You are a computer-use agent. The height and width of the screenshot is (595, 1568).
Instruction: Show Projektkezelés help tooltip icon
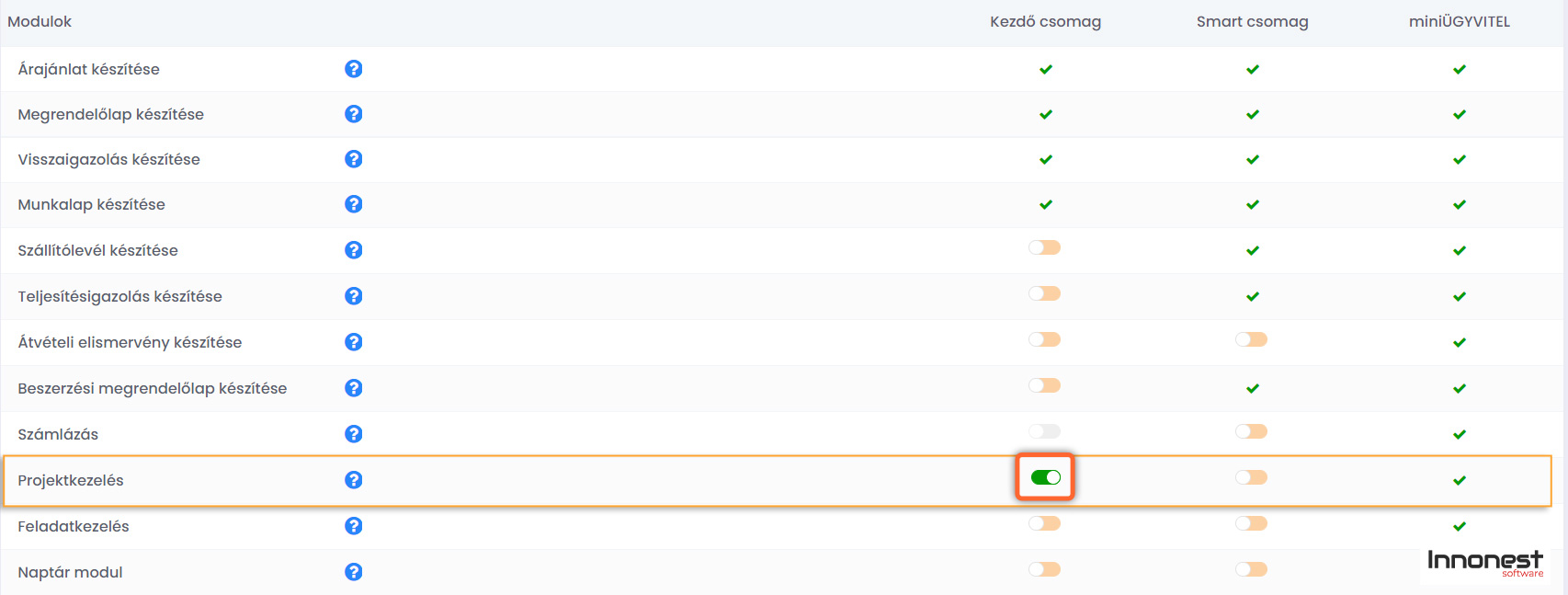pos(353,480)
